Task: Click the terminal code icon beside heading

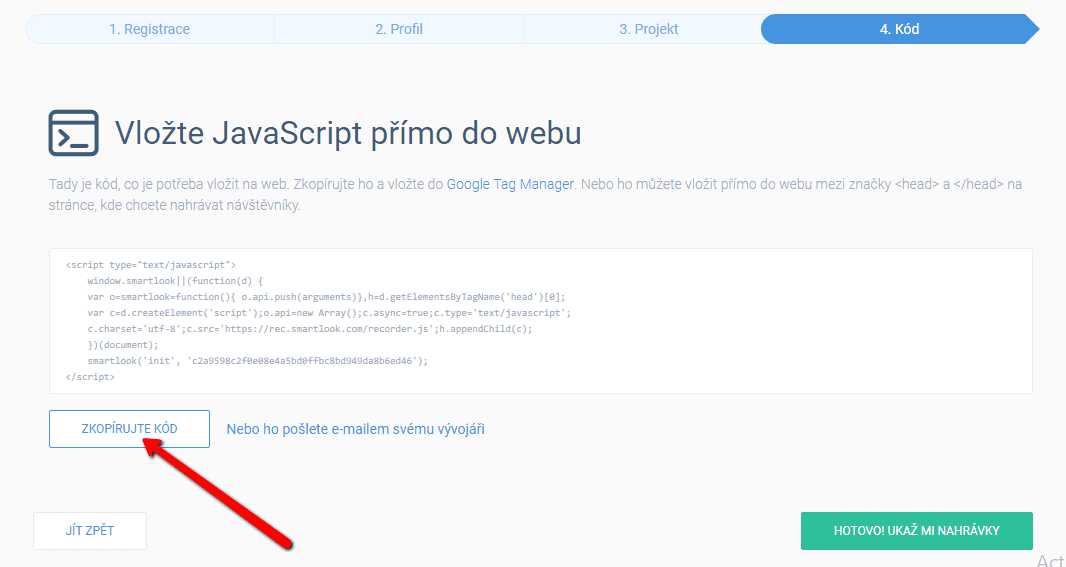Action: coord(73,133)
